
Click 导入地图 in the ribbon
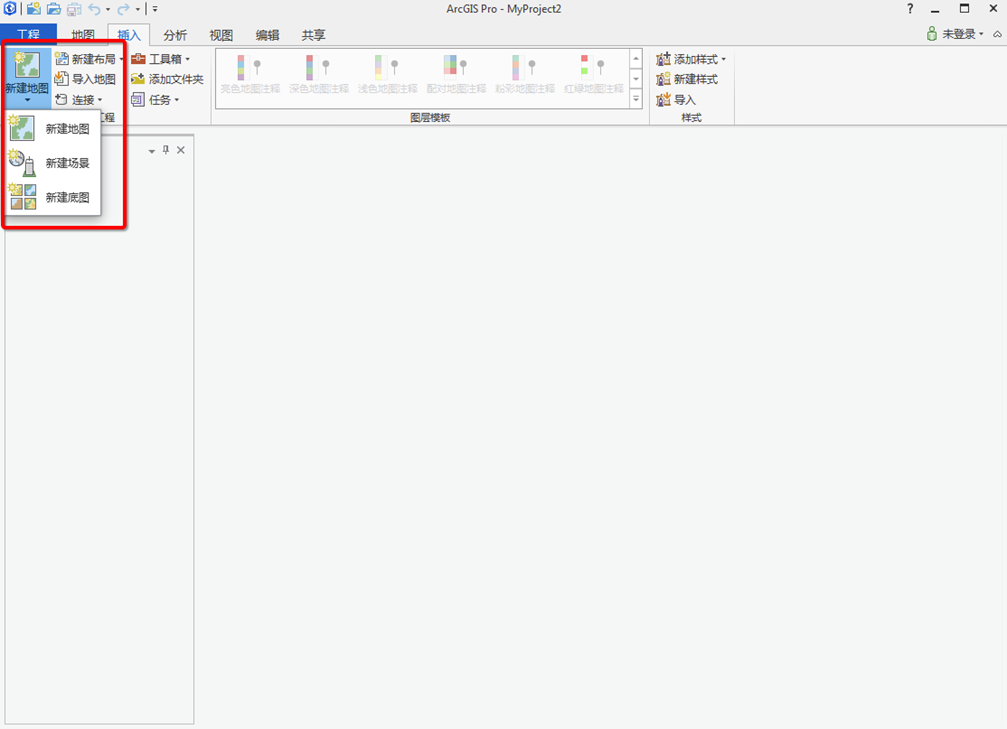tap(85, 79)
